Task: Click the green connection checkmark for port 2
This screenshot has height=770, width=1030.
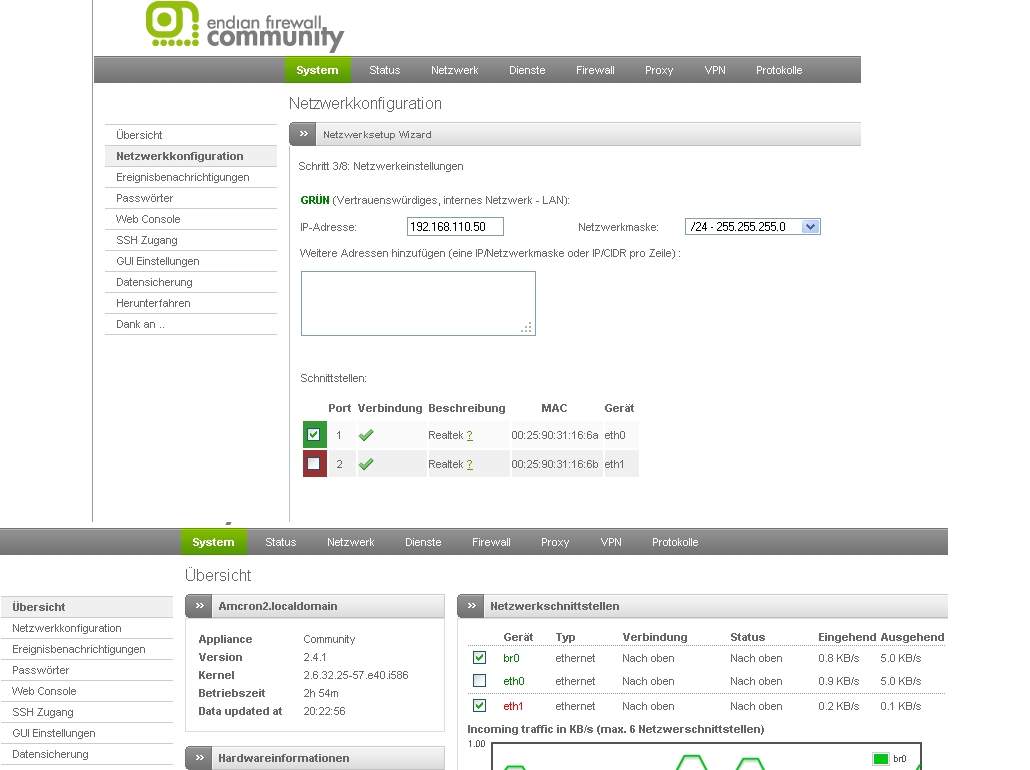Action: pos(366,464)
